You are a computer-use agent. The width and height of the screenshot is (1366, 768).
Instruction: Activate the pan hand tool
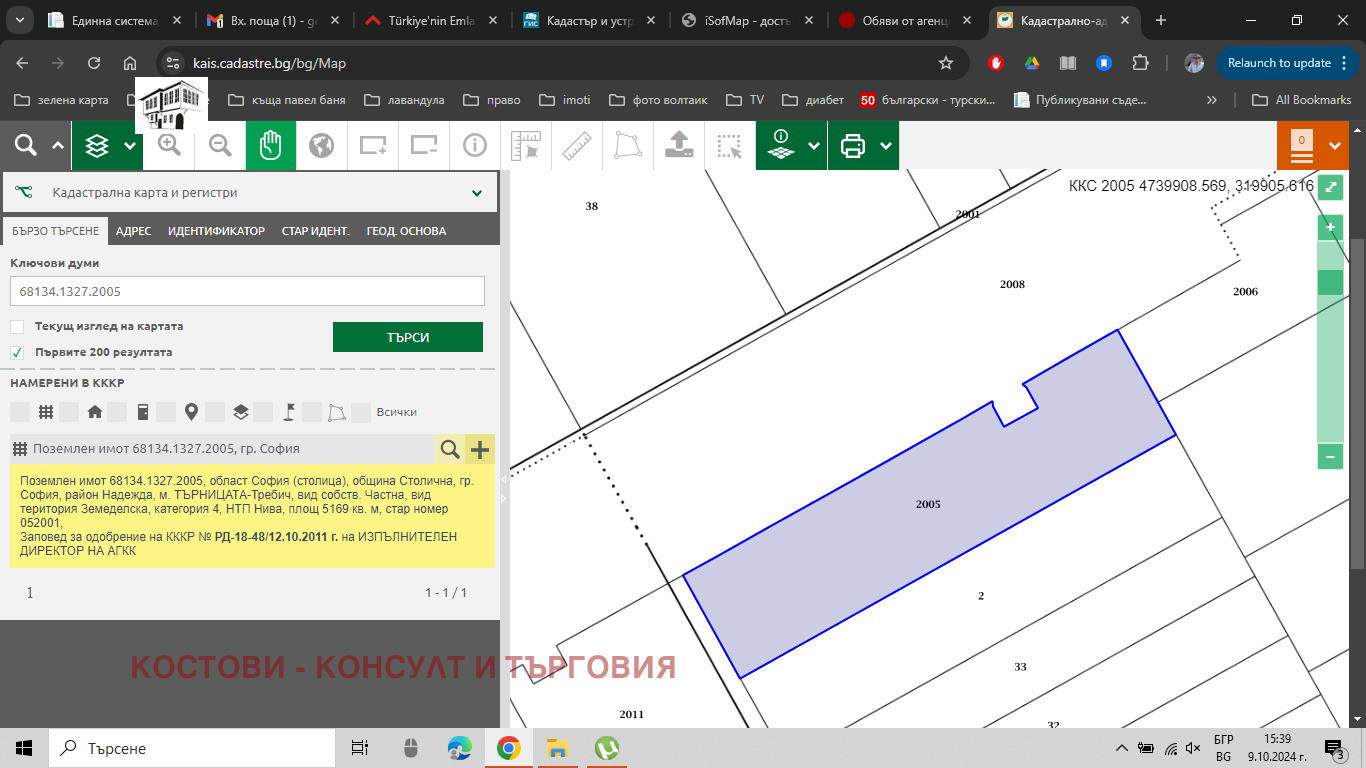coord(270,146)
